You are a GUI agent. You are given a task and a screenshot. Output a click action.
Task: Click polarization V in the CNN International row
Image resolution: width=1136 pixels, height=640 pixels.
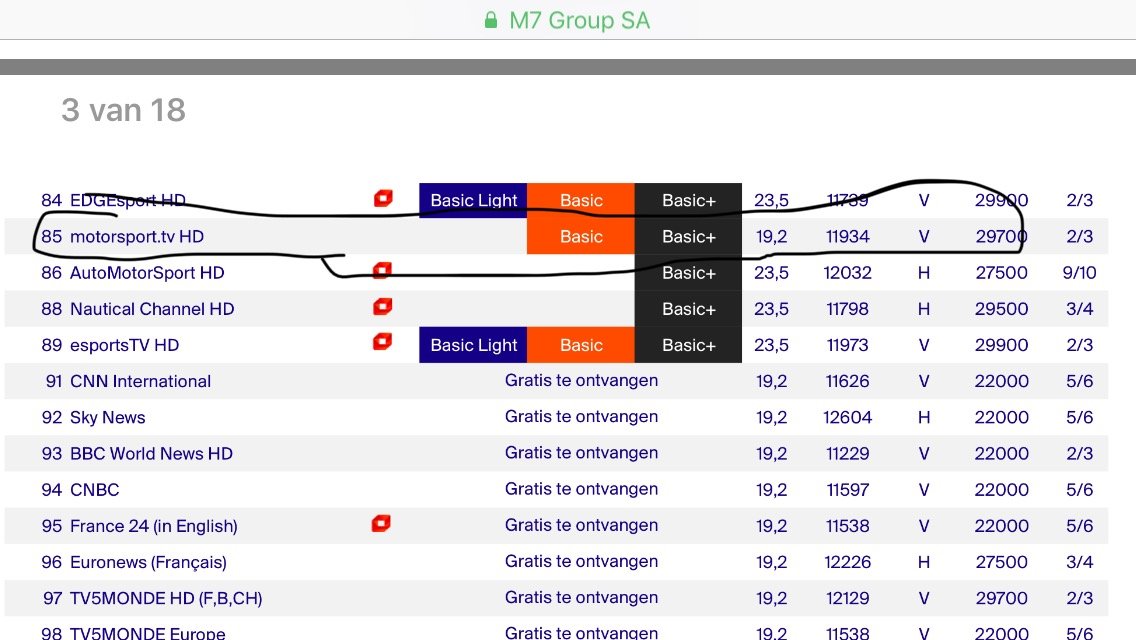click(x=924, y=381)
